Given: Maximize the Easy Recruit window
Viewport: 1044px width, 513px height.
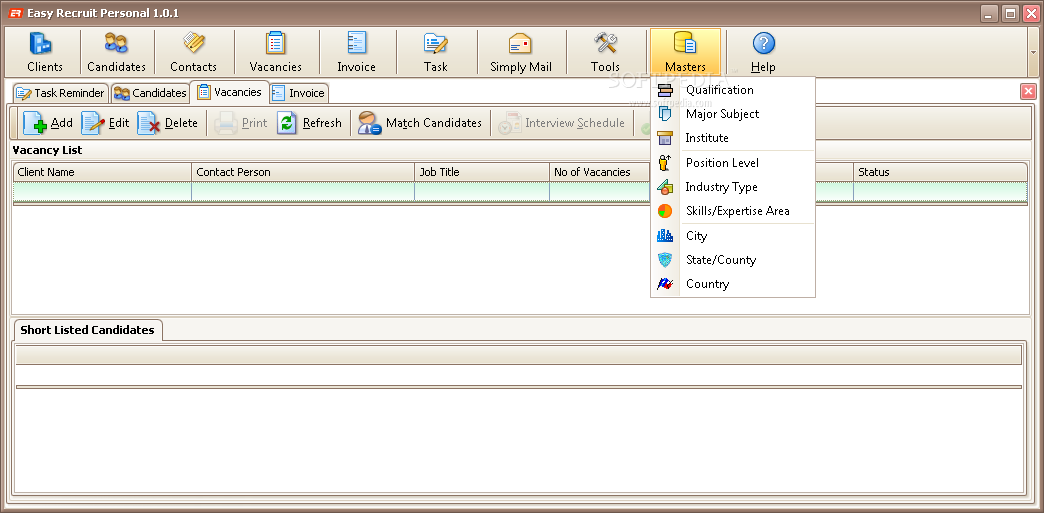Looking at the screenshot, I should pos(1010,13).
